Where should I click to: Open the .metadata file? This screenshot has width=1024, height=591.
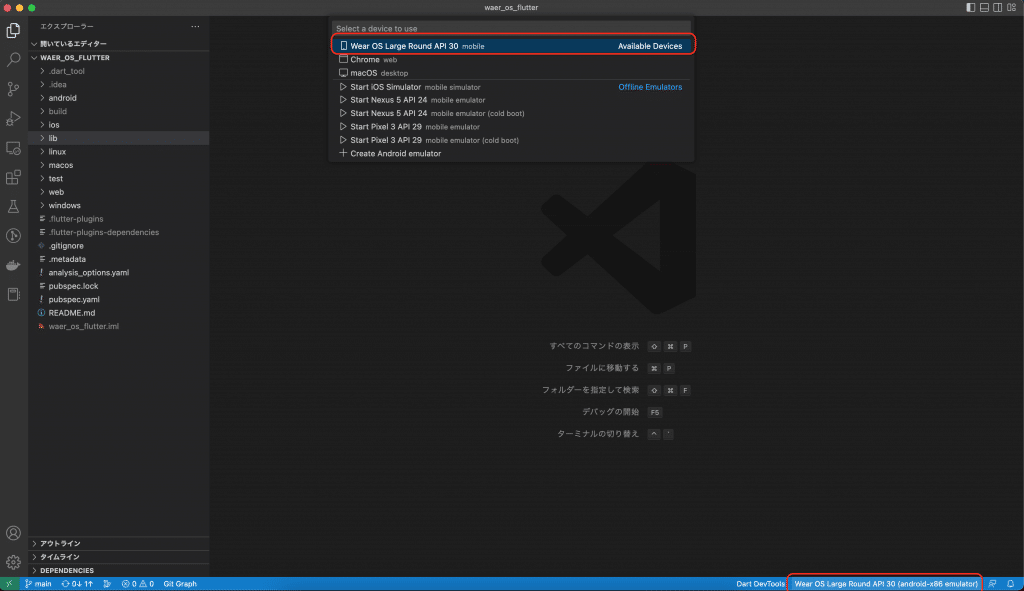[x=119, y=259]
